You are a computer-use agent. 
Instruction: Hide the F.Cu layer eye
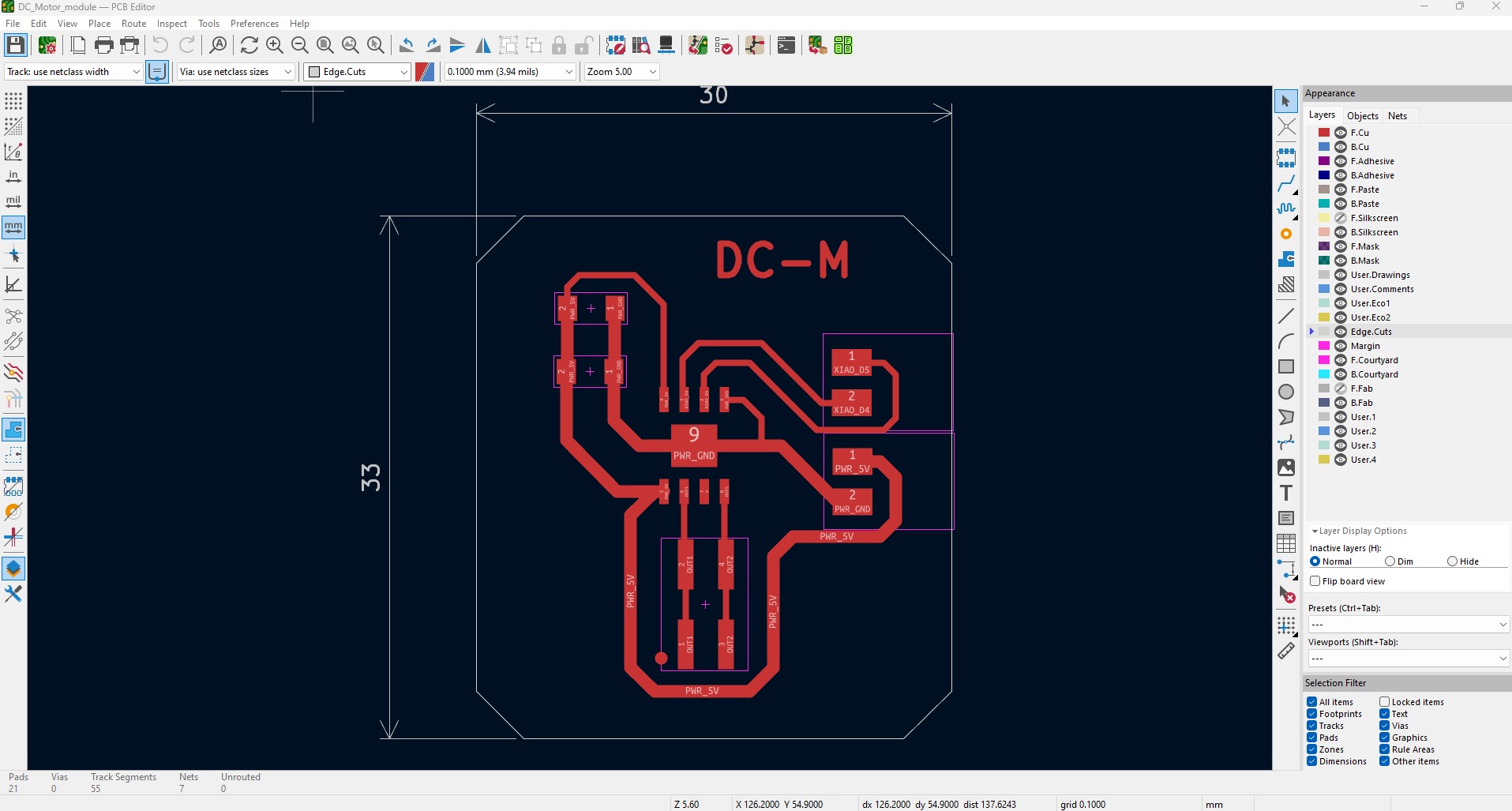point(1341,133)
